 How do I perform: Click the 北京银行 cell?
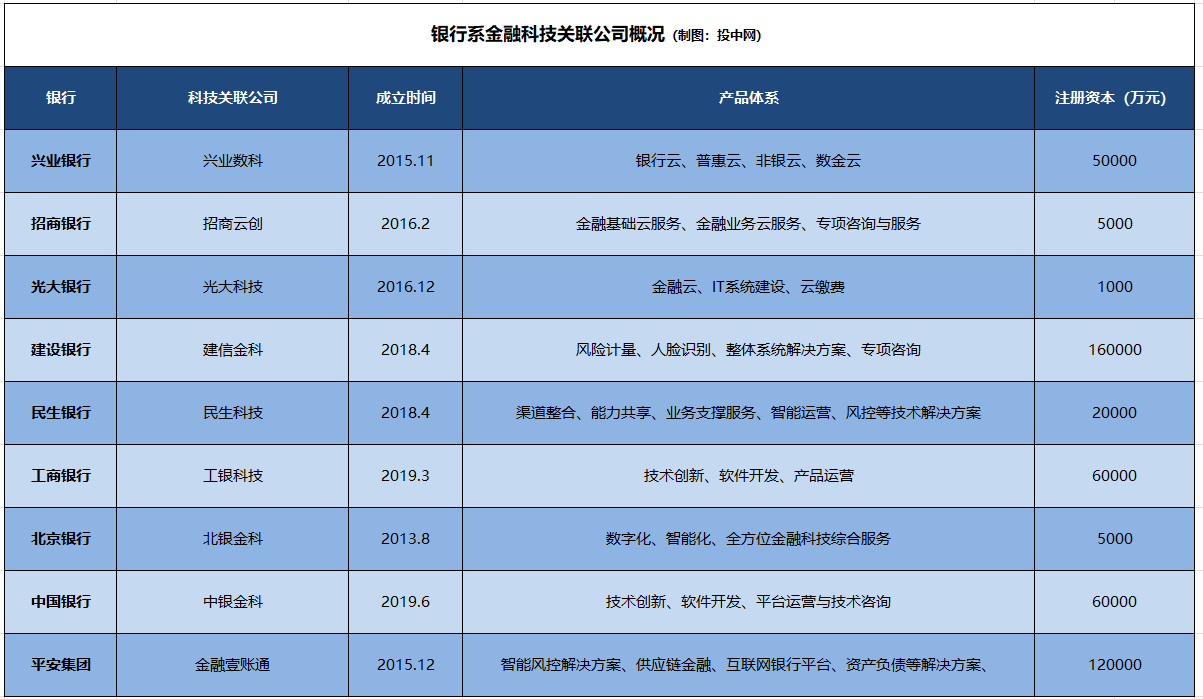61,539
